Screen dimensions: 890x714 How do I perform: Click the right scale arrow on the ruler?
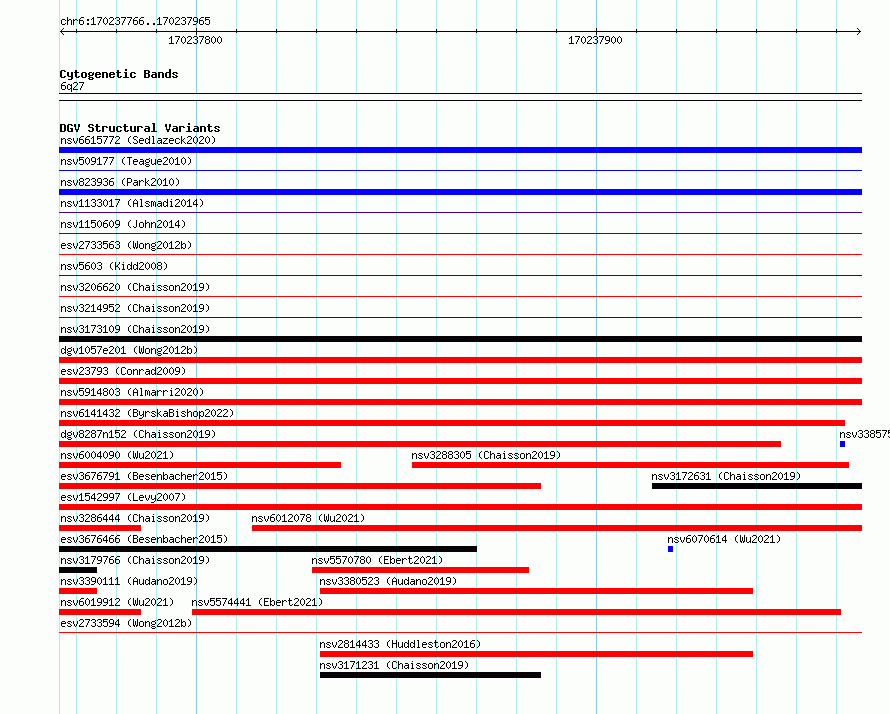tap(858, 32)
